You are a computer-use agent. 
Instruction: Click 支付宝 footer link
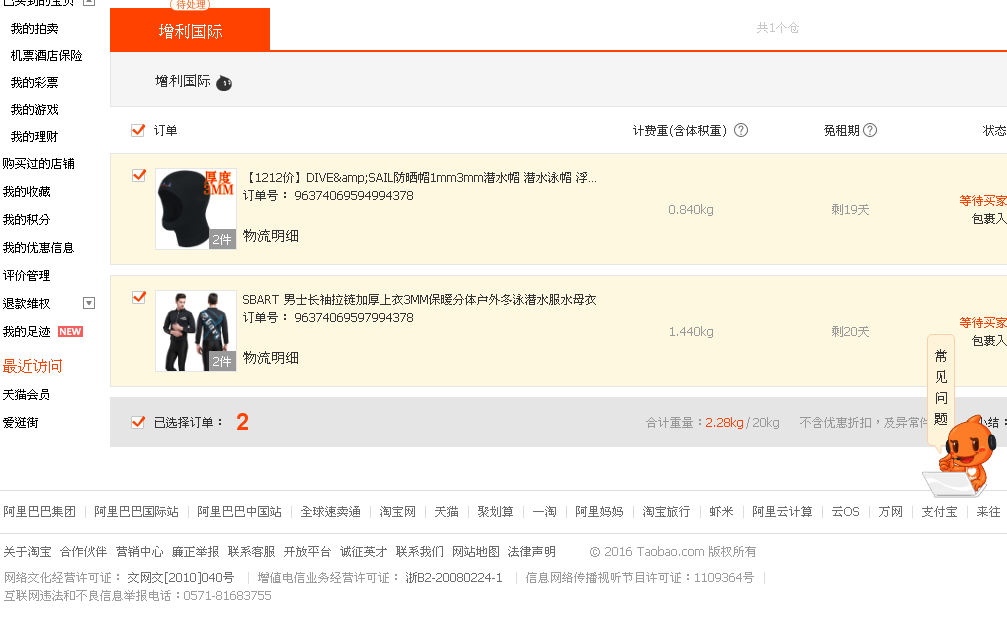tap(940, 512)
